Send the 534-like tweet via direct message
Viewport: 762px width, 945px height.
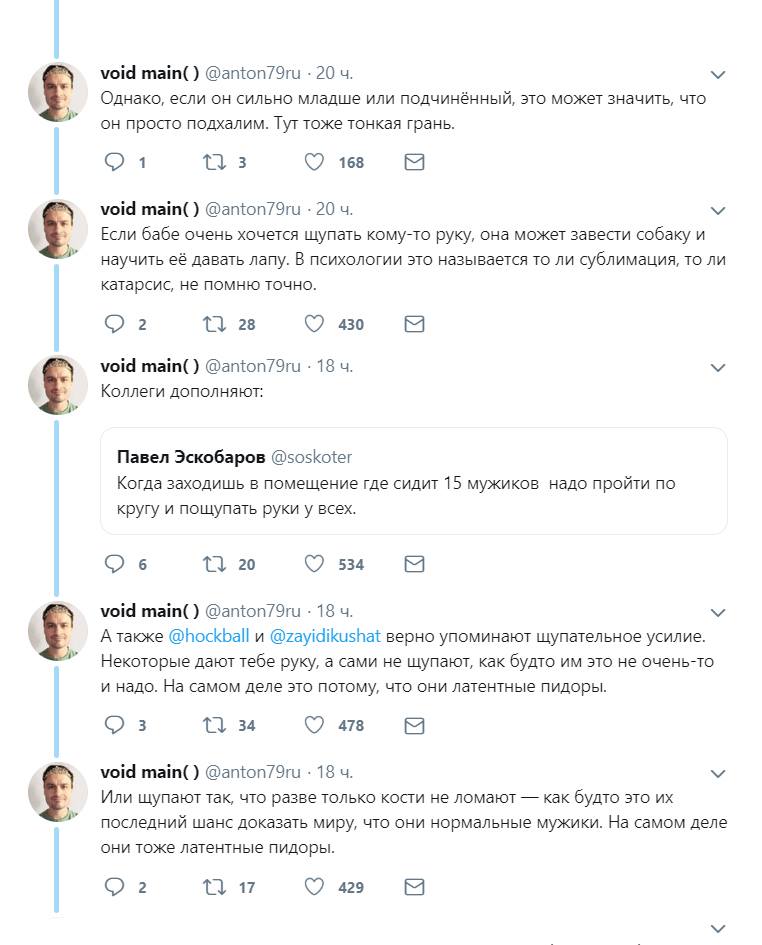[414, 564]
